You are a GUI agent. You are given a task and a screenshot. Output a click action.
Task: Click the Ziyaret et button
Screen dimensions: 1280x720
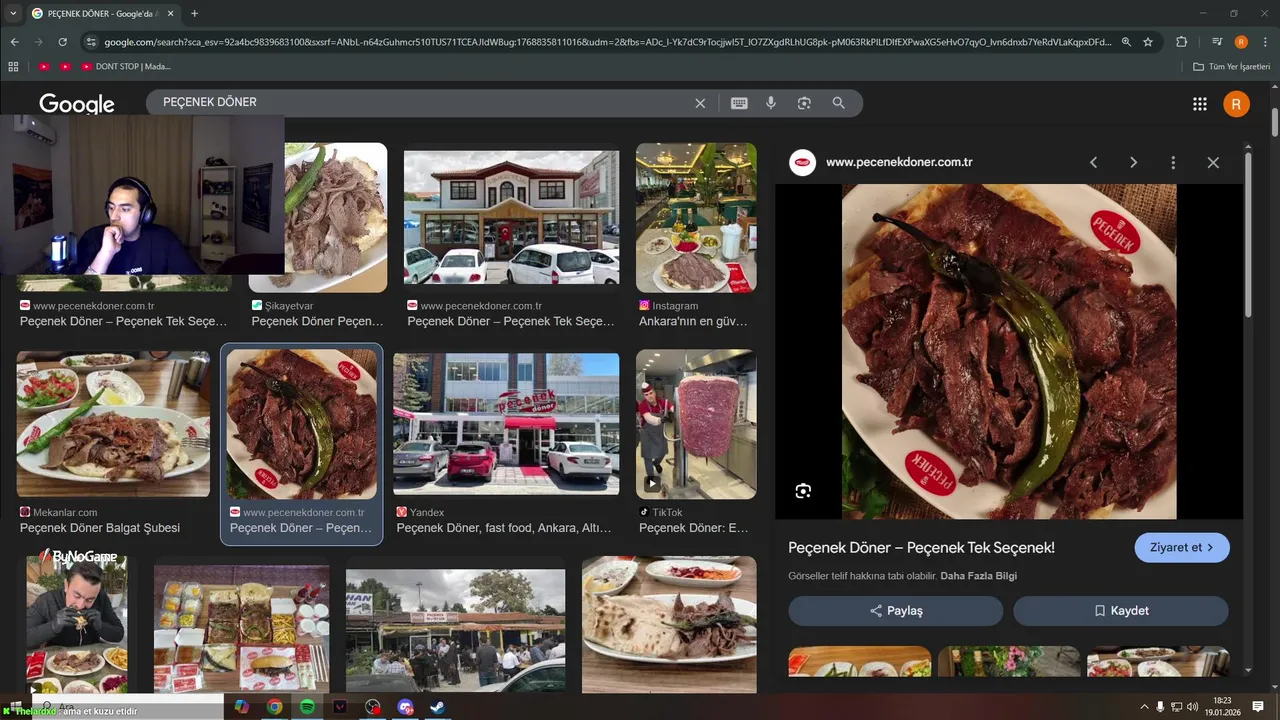pos(1182,548)
